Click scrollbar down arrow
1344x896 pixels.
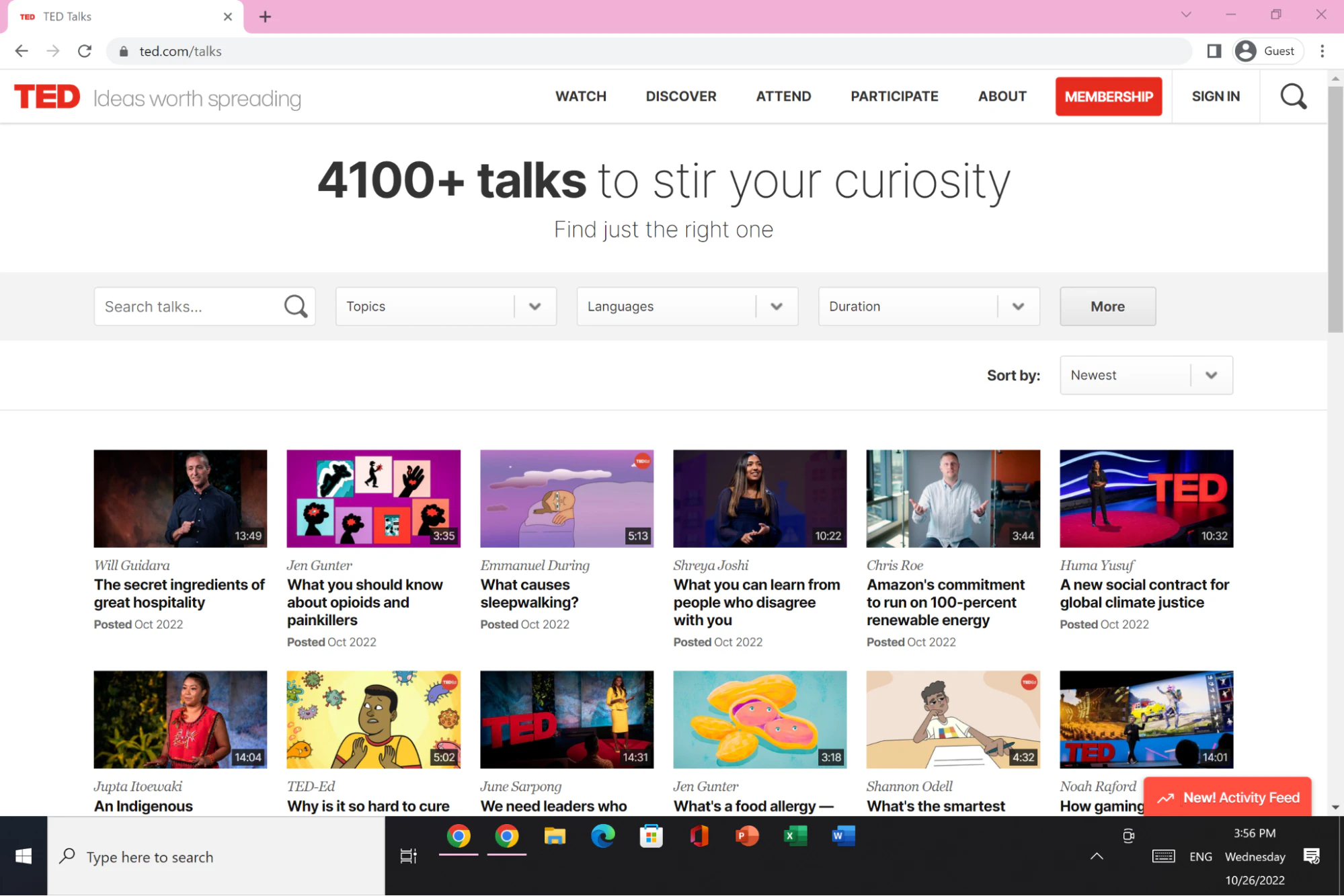(x=1335, y=807)
